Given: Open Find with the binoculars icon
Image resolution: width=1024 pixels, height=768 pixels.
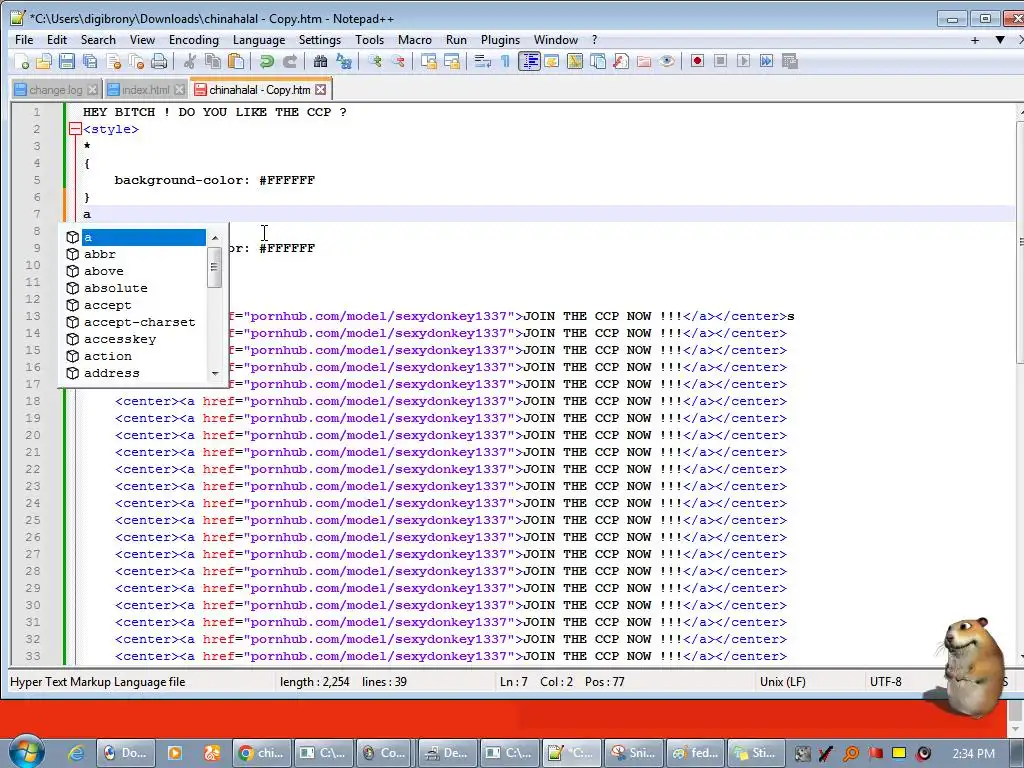Looking at the screenshot, I should click(320, 61).
